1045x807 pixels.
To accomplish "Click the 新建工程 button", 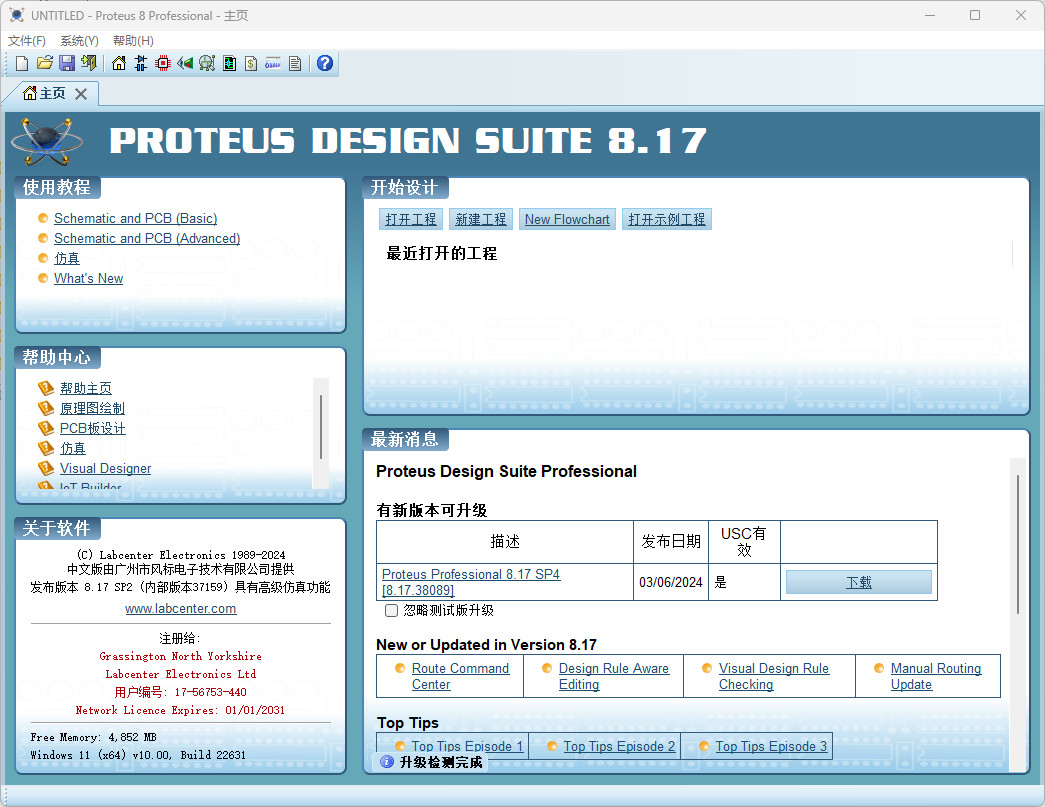I will point(481,219).
